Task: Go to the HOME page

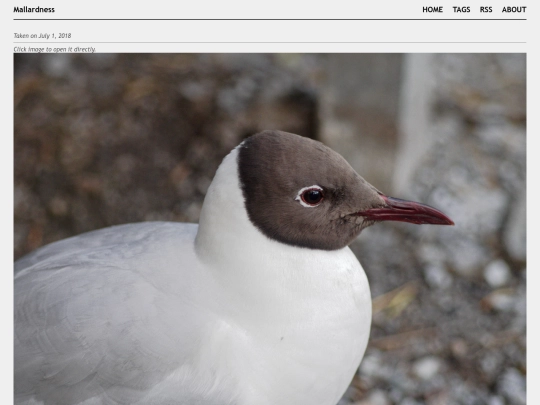Action: 433,10
